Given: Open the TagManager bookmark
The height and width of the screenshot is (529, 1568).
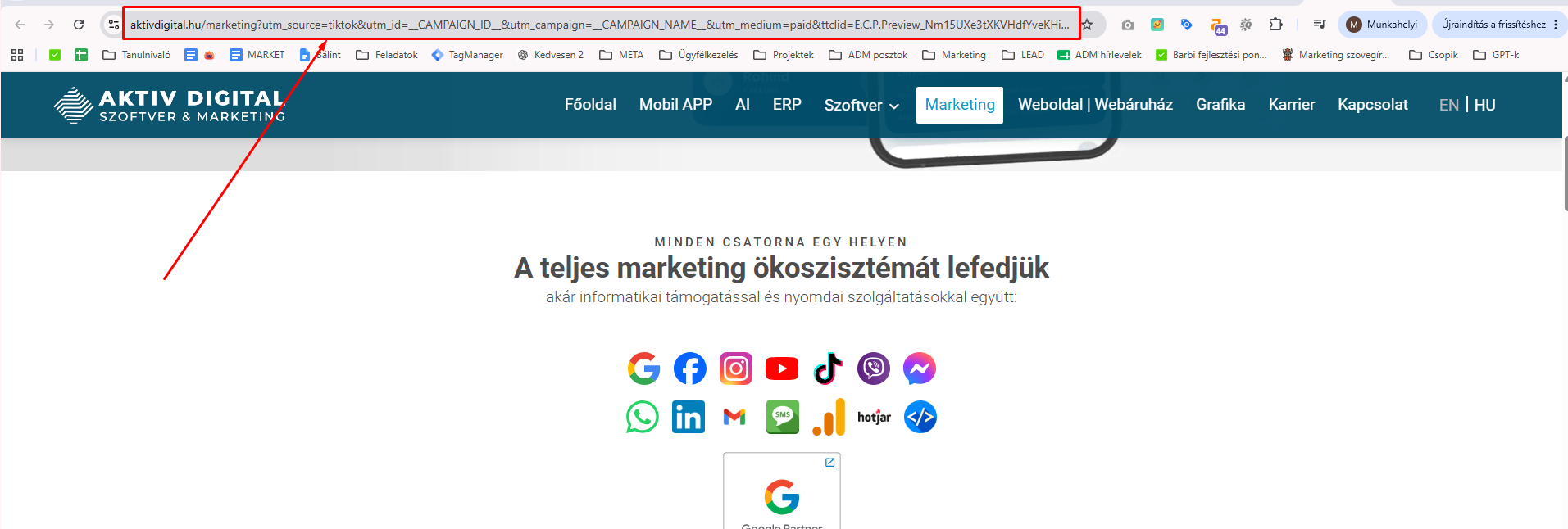Looking at the screenshot, I should (x=467, y=55).
